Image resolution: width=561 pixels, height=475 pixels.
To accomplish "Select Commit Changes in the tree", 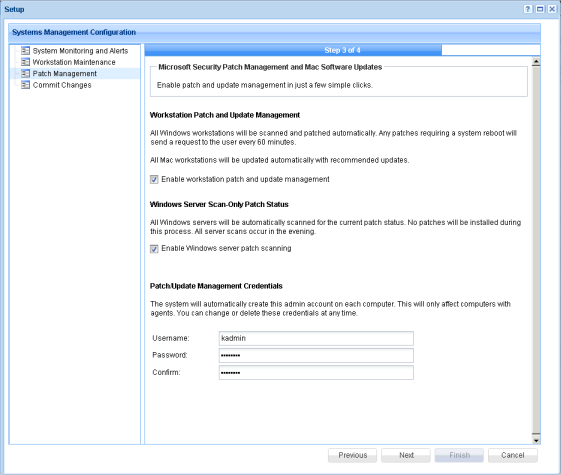I will pyautogui.click(x=62, y=85).
